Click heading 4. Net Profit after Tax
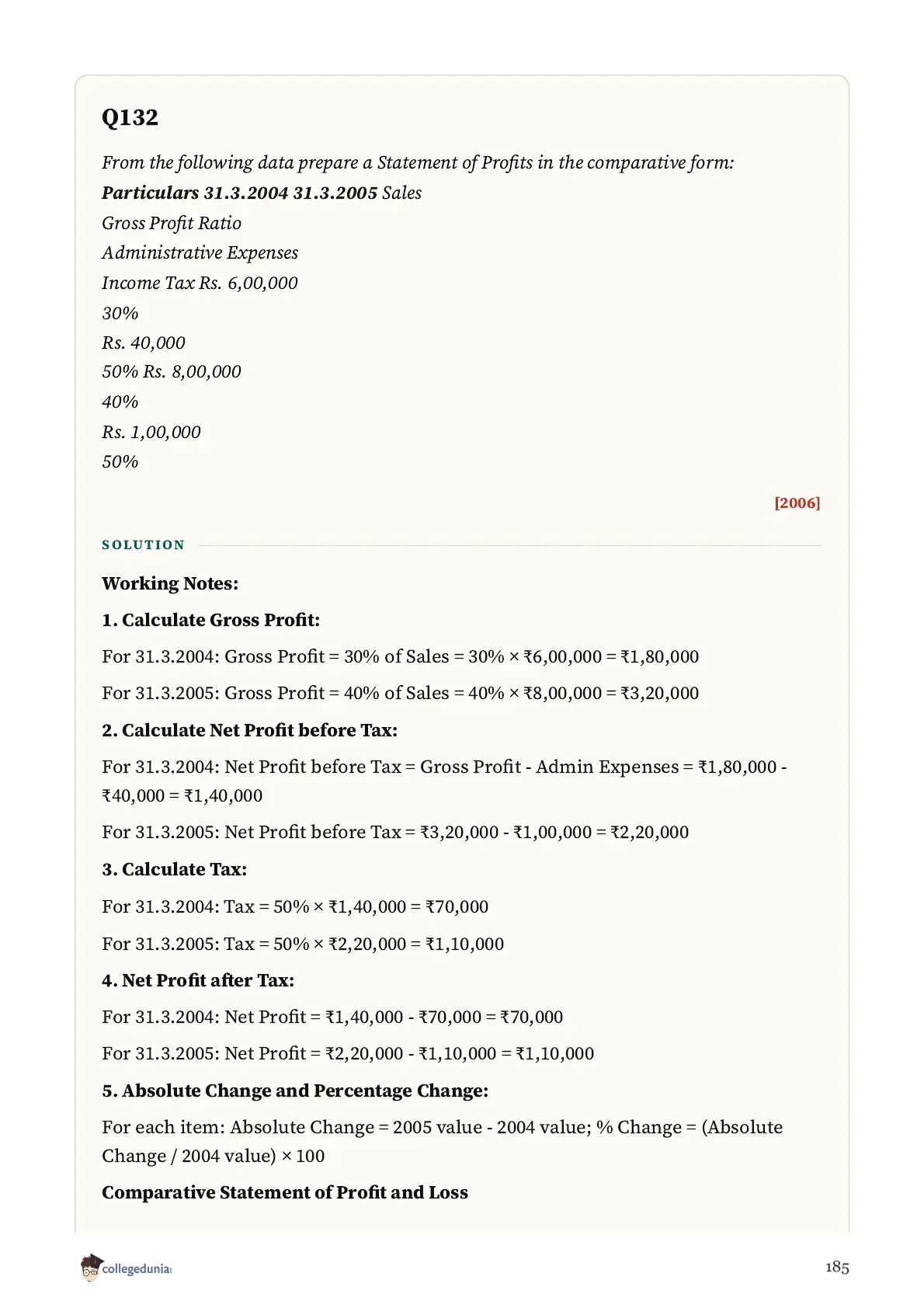The width and height of the screenshot is (924, 1308). tap(198, 980)
